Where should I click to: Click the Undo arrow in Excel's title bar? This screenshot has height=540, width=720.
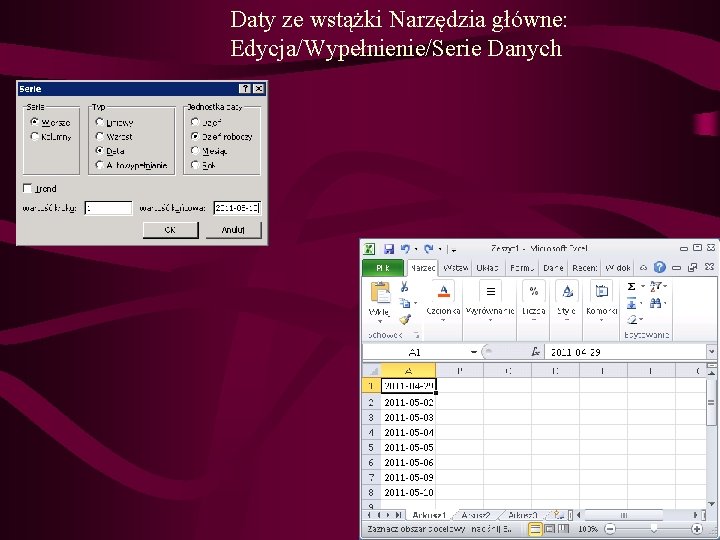405,249
